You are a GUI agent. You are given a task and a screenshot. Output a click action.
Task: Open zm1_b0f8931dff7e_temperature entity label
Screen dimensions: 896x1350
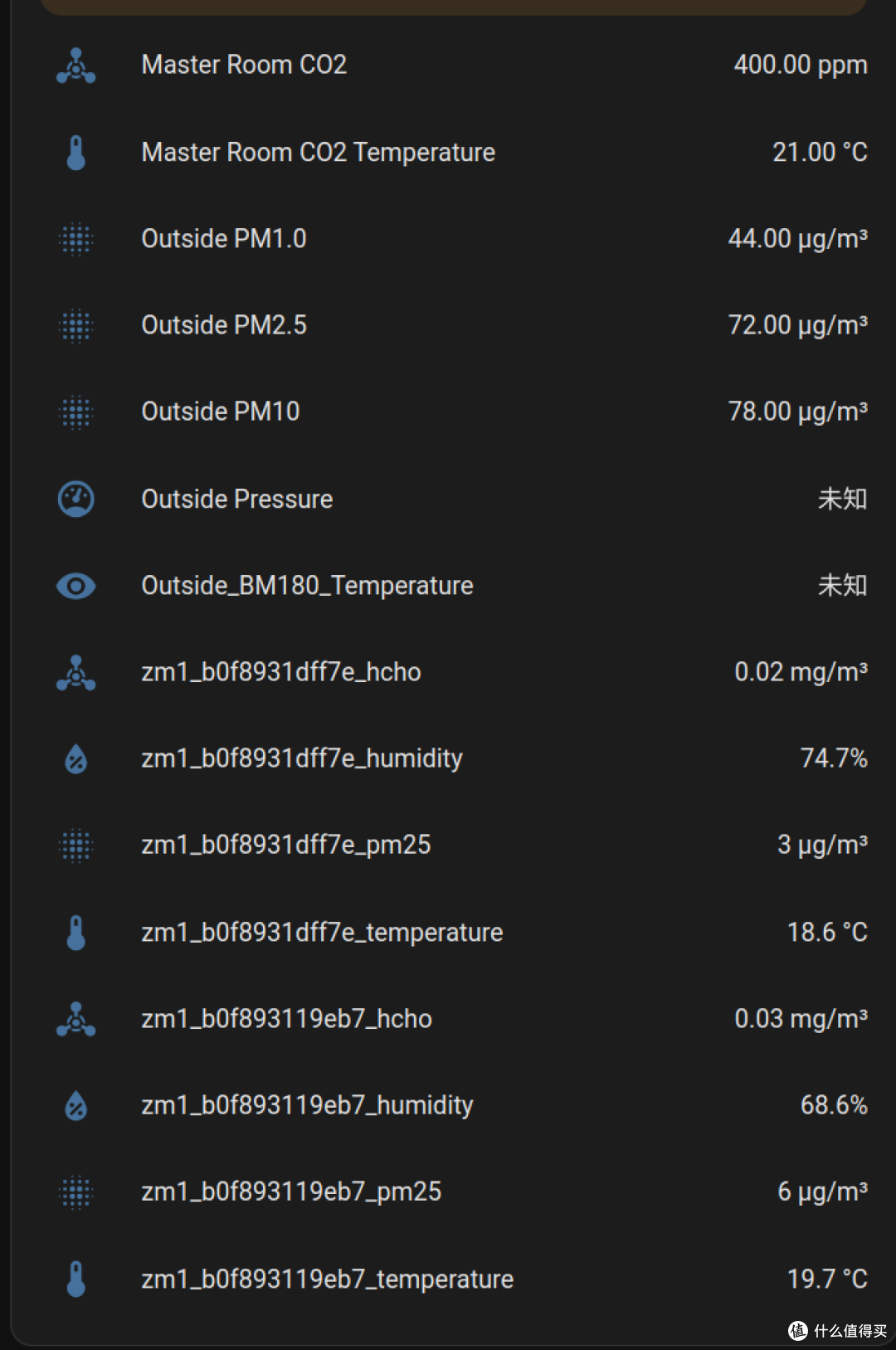(322, 933)
